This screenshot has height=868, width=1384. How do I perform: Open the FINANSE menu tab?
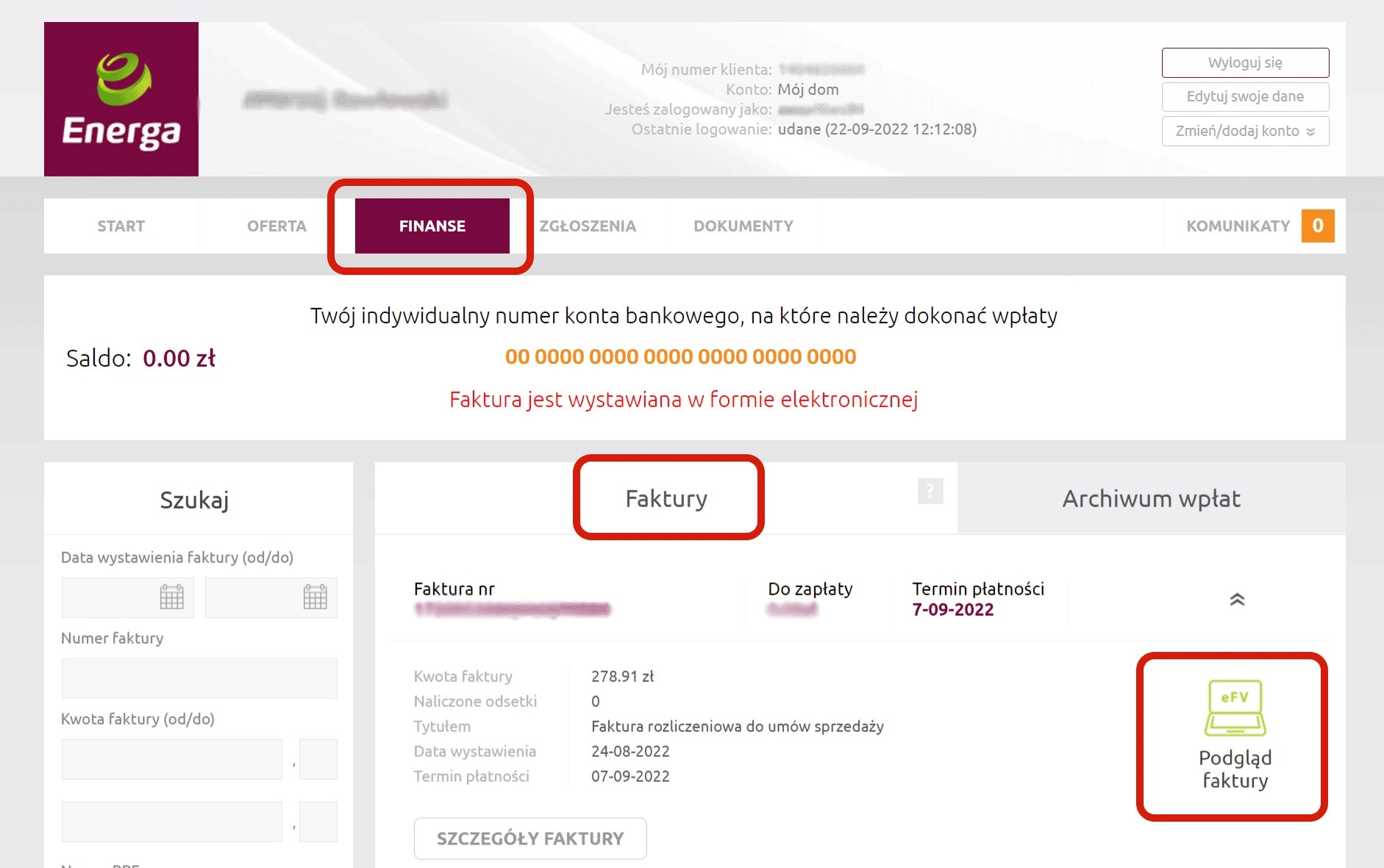click(x=432, y=226)
